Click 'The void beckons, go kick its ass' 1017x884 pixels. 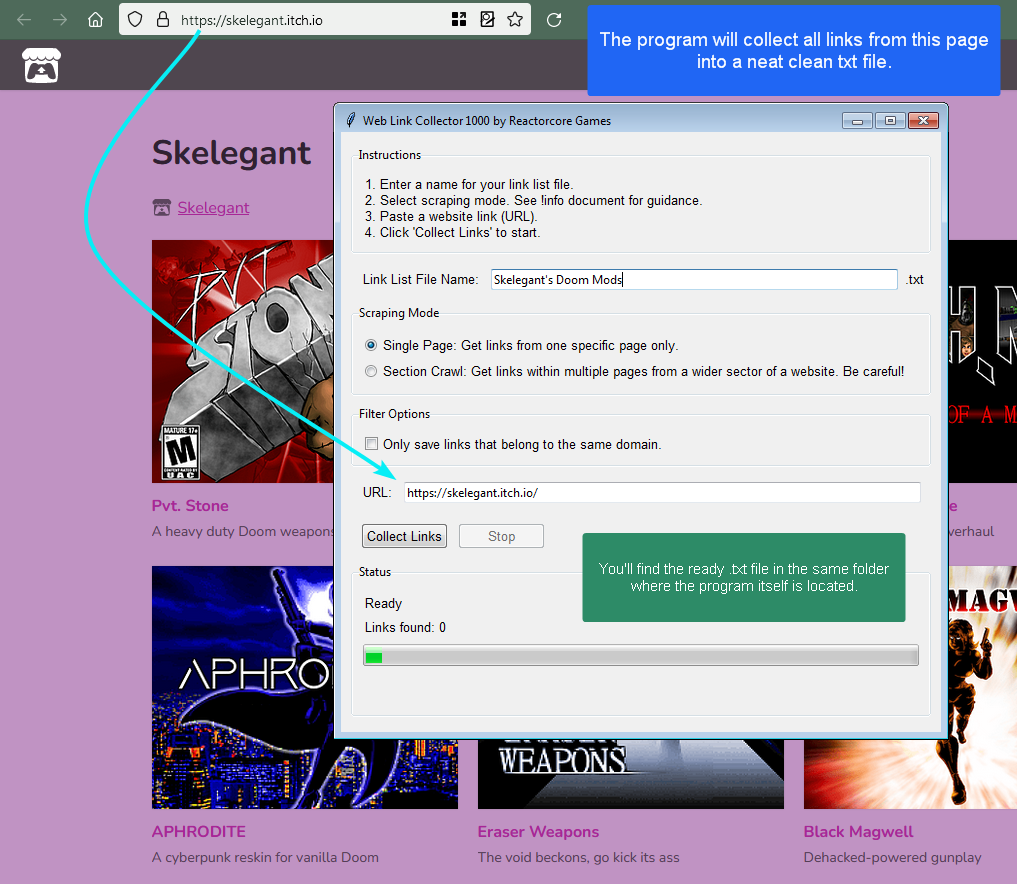(579, 857)
